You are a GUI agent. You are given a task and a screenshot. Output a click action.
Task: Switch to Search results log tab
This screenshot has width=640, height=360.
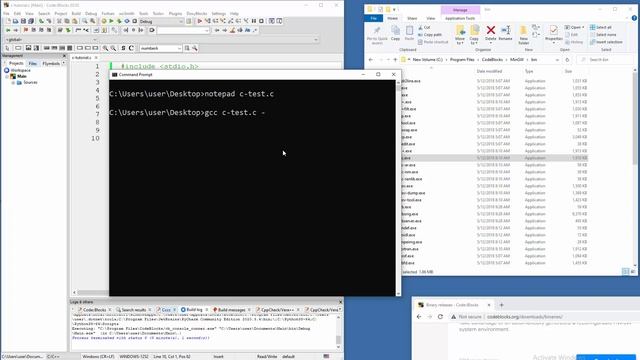click(x=133, y=310)
